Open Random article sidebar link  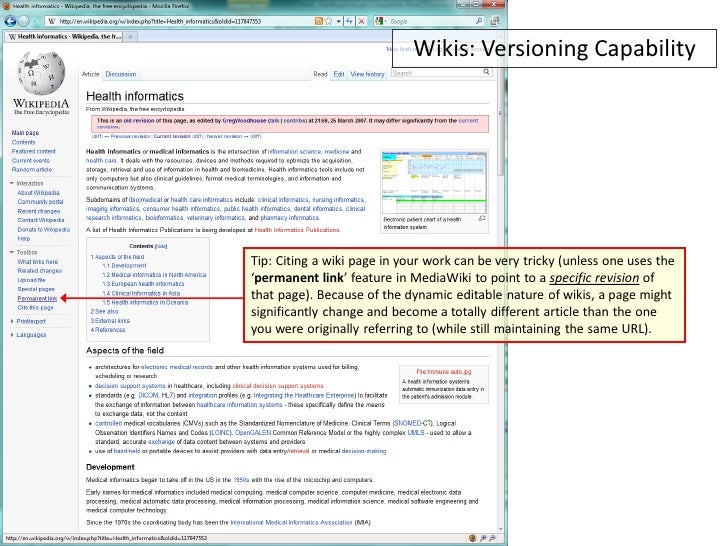32,169
